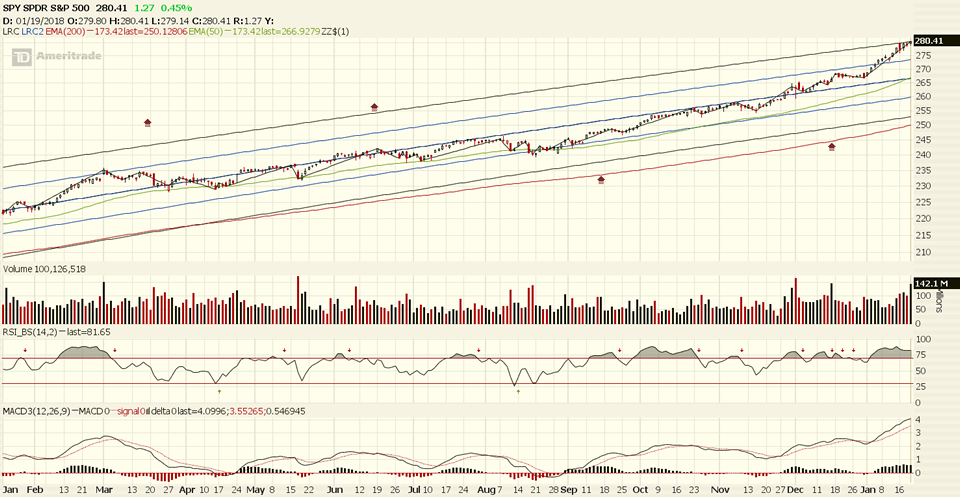This screenshot has width=960, height=497.
Task: Click the green RSI buy arrow near April 17
Action: (218, 391)
